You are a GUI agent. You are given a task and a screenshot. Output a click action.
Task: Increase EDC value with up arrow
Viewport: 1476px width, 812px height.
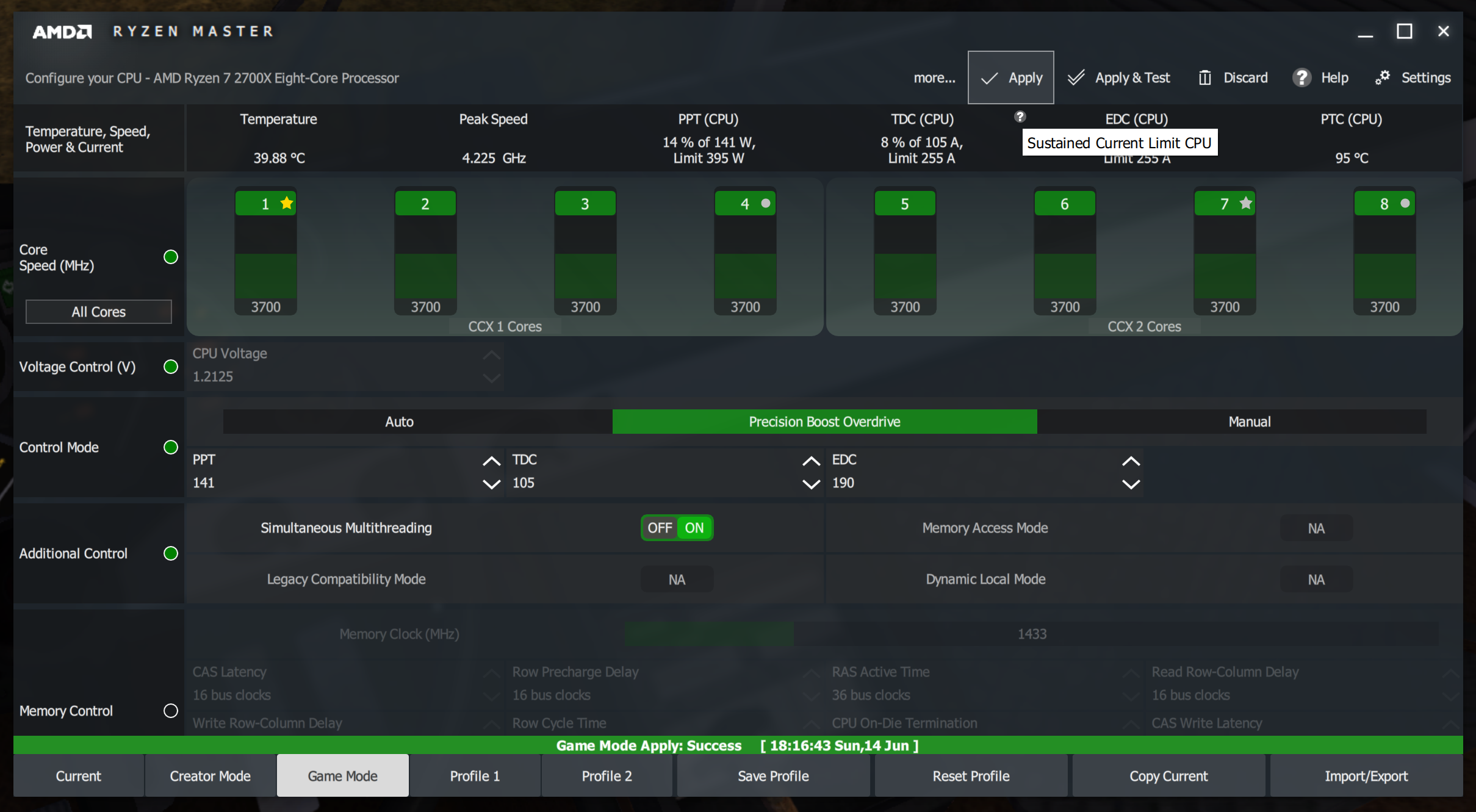pyautogui.click(x=1131, y=461)
